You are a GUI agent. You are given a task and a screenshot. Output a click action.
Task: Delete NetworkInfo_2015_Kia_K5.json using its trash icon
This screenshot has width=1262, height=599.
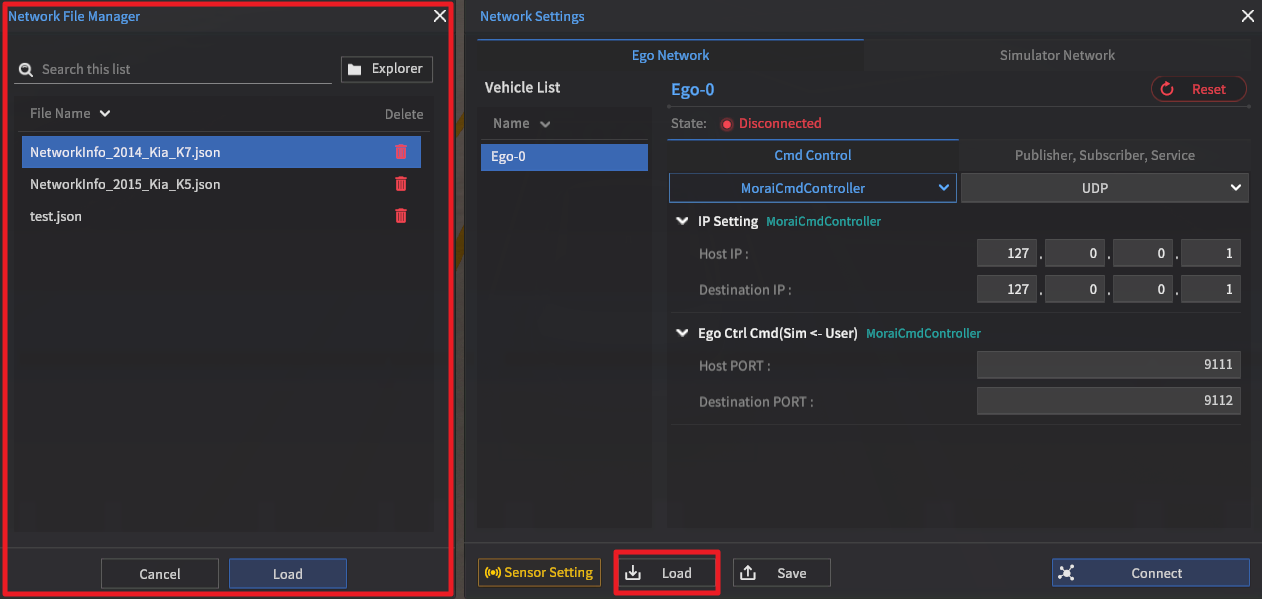(x=401, y=184)
